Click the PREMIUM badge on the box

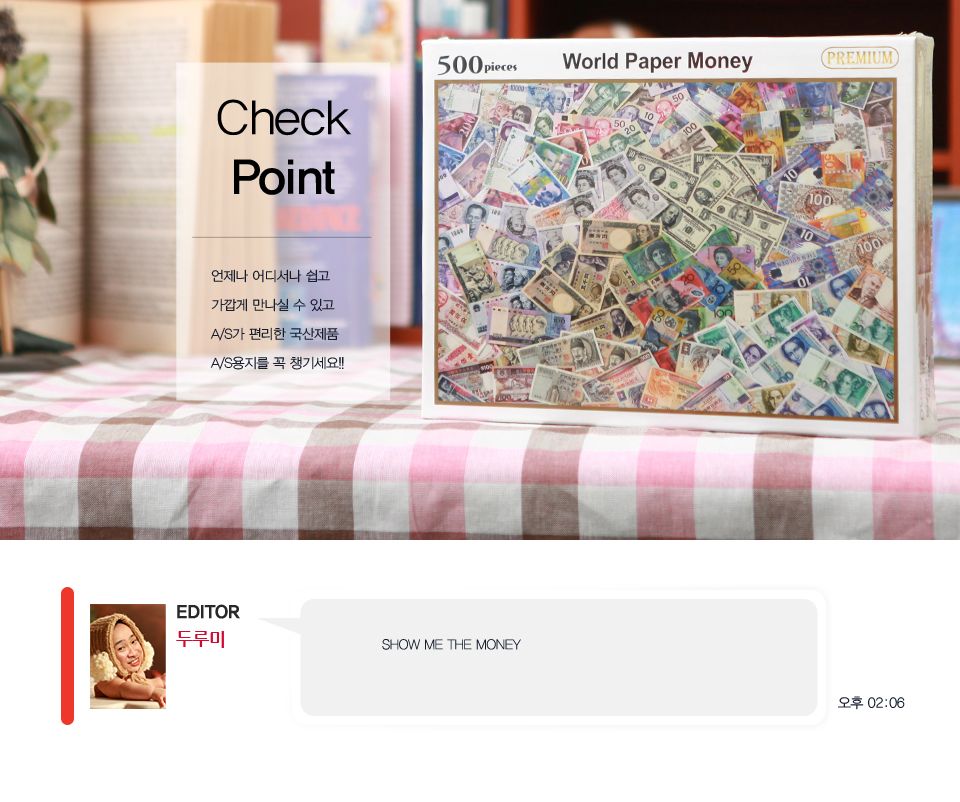coord(860,58)
